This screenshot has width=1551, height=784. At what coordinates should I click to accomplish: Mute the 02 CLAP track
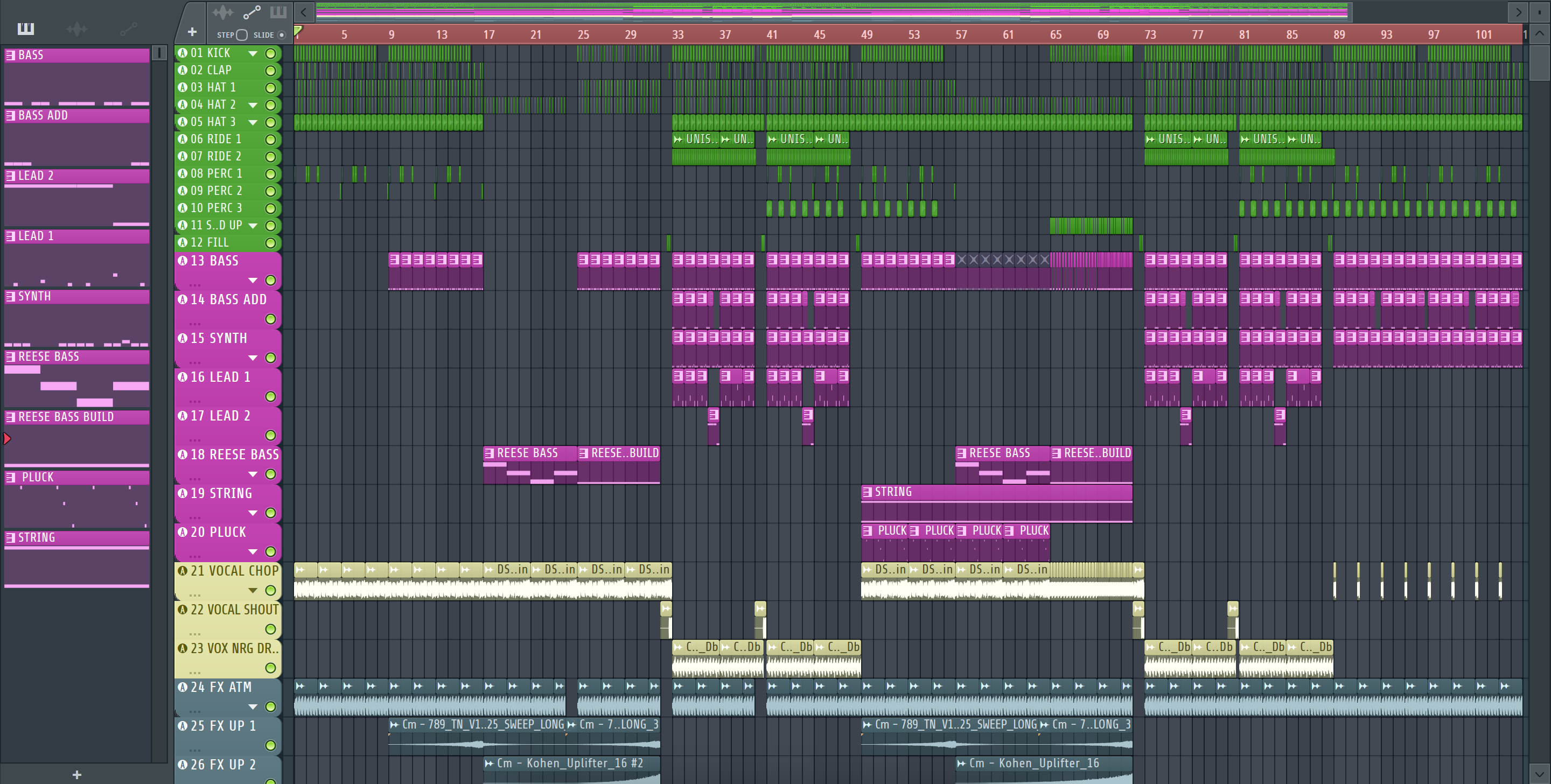(x=271, y=71)
